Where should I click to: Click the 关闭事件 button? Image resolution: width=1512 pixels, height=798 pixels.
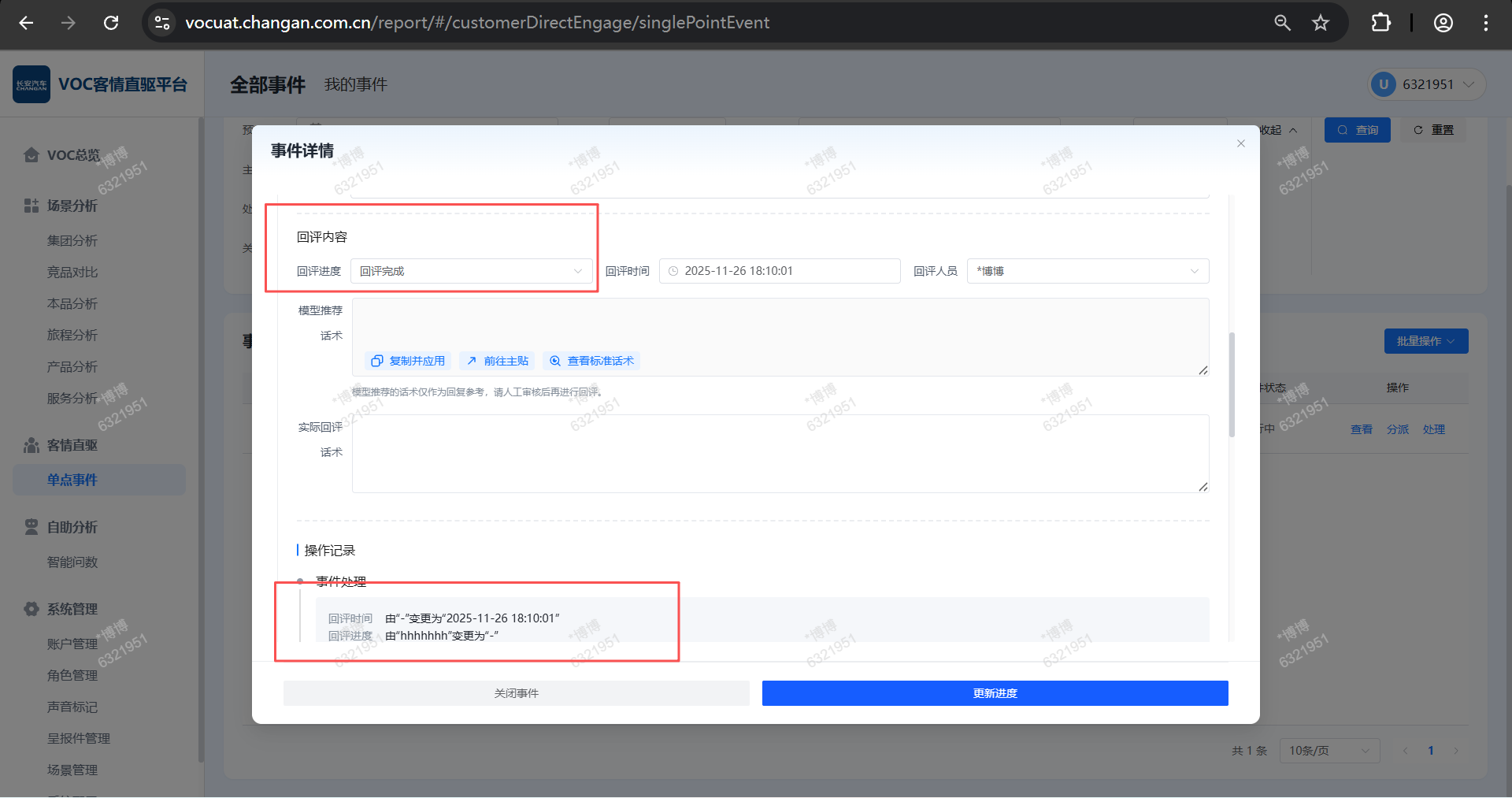click(x=516, y=693)
